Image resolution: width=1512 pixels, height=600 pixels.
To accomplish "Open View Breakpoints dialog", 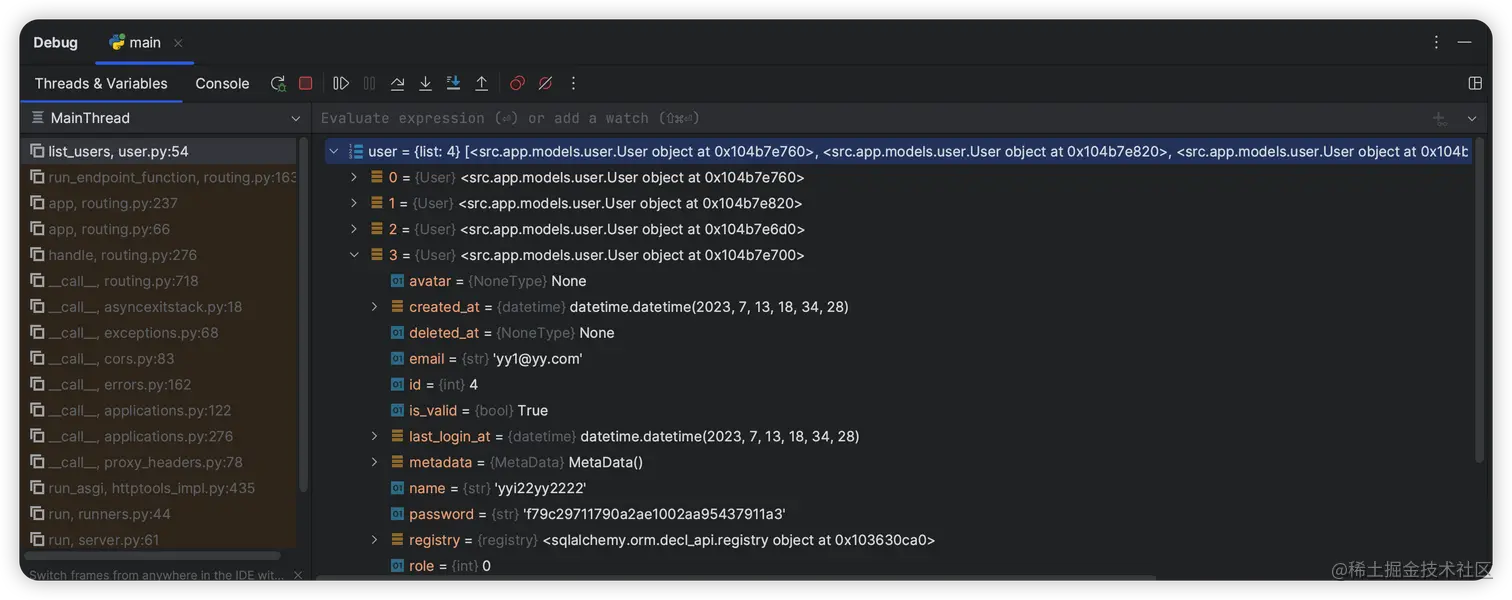I will [517, 84].
